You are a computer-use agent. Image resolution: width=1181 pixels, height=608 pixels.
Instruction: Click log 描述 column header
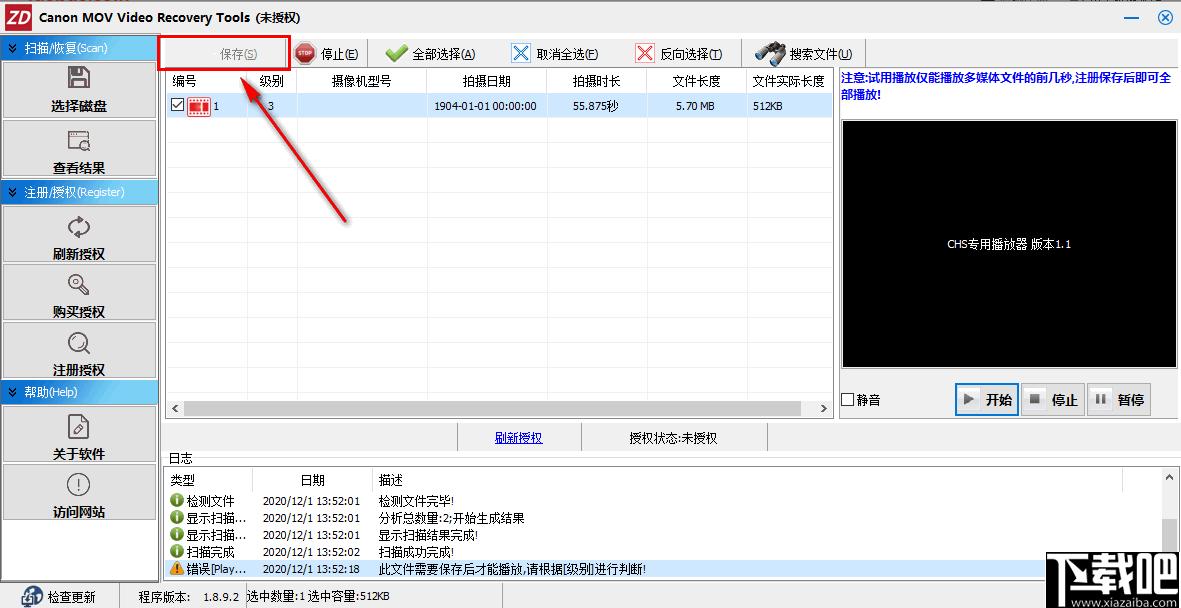(x=747, y=480)
